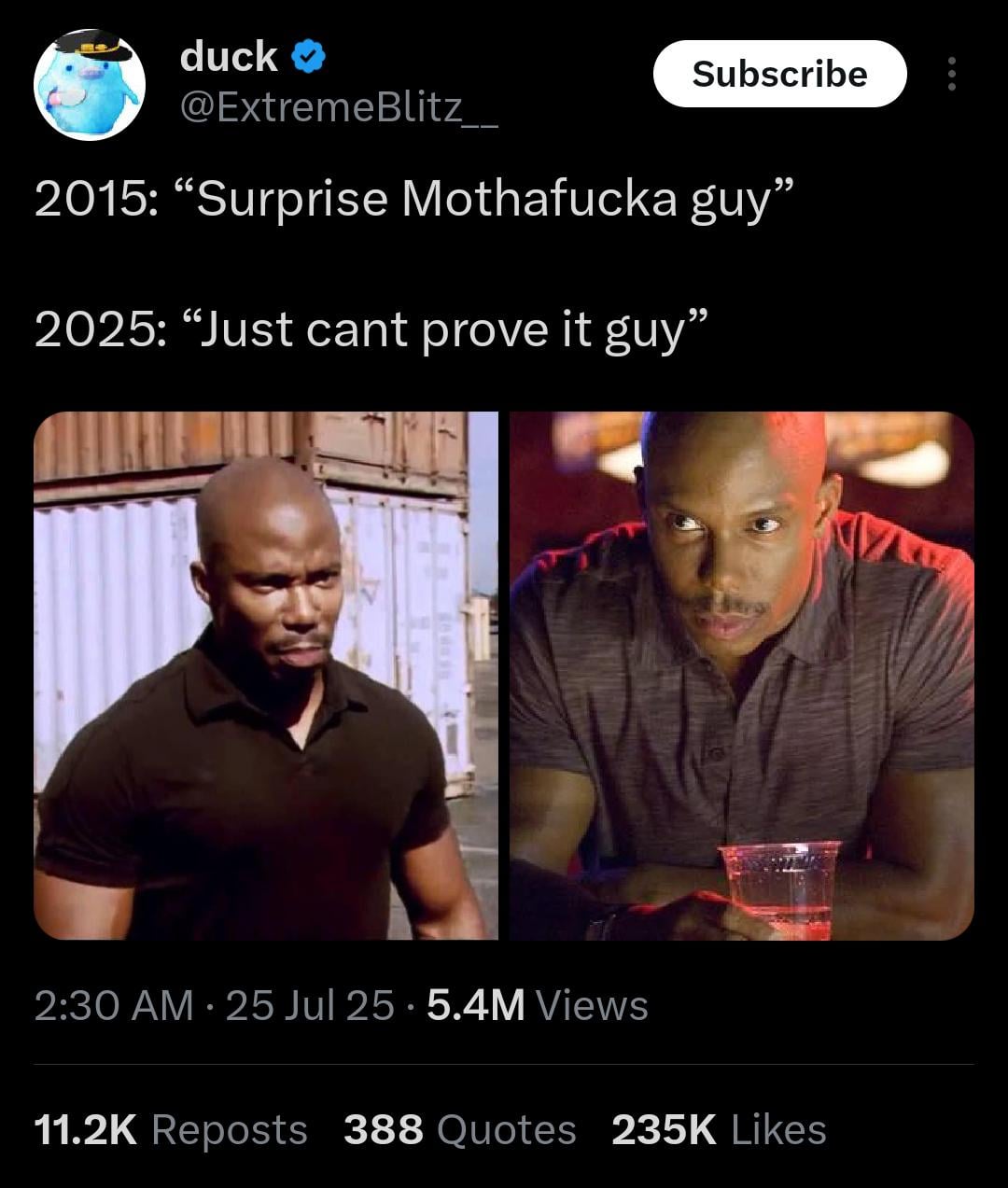This screenshot has height=1188, width=1008.
Task: View the 11.2K Reposts list
Action: click(x=171, y=1129)
